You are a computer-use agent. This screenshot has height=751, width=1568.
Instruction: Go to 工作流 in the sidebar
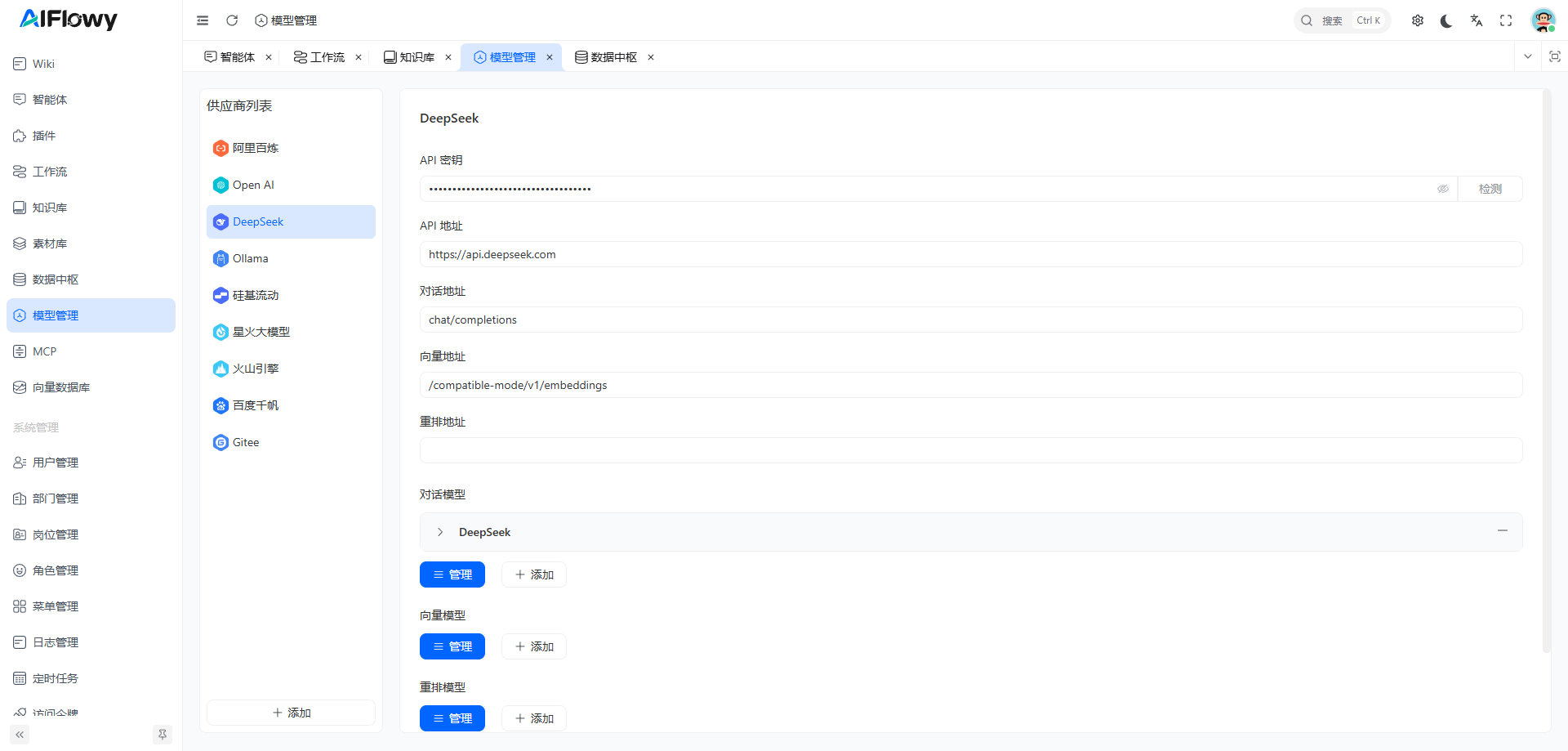tap(91, 172)
